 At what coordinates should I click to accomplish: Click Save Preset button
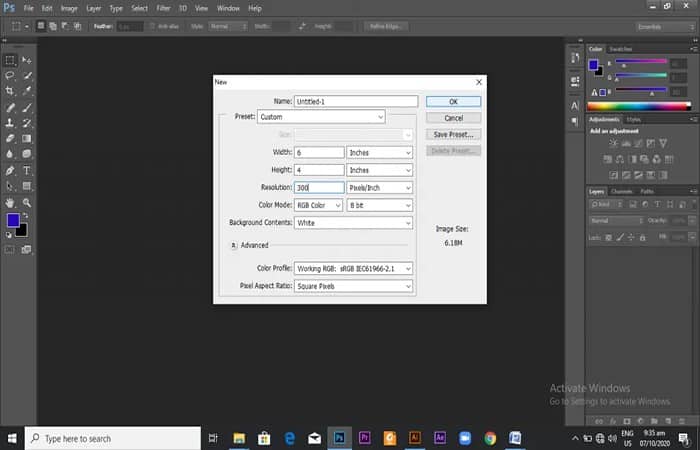pyautogui.click(x=453, y=134)
